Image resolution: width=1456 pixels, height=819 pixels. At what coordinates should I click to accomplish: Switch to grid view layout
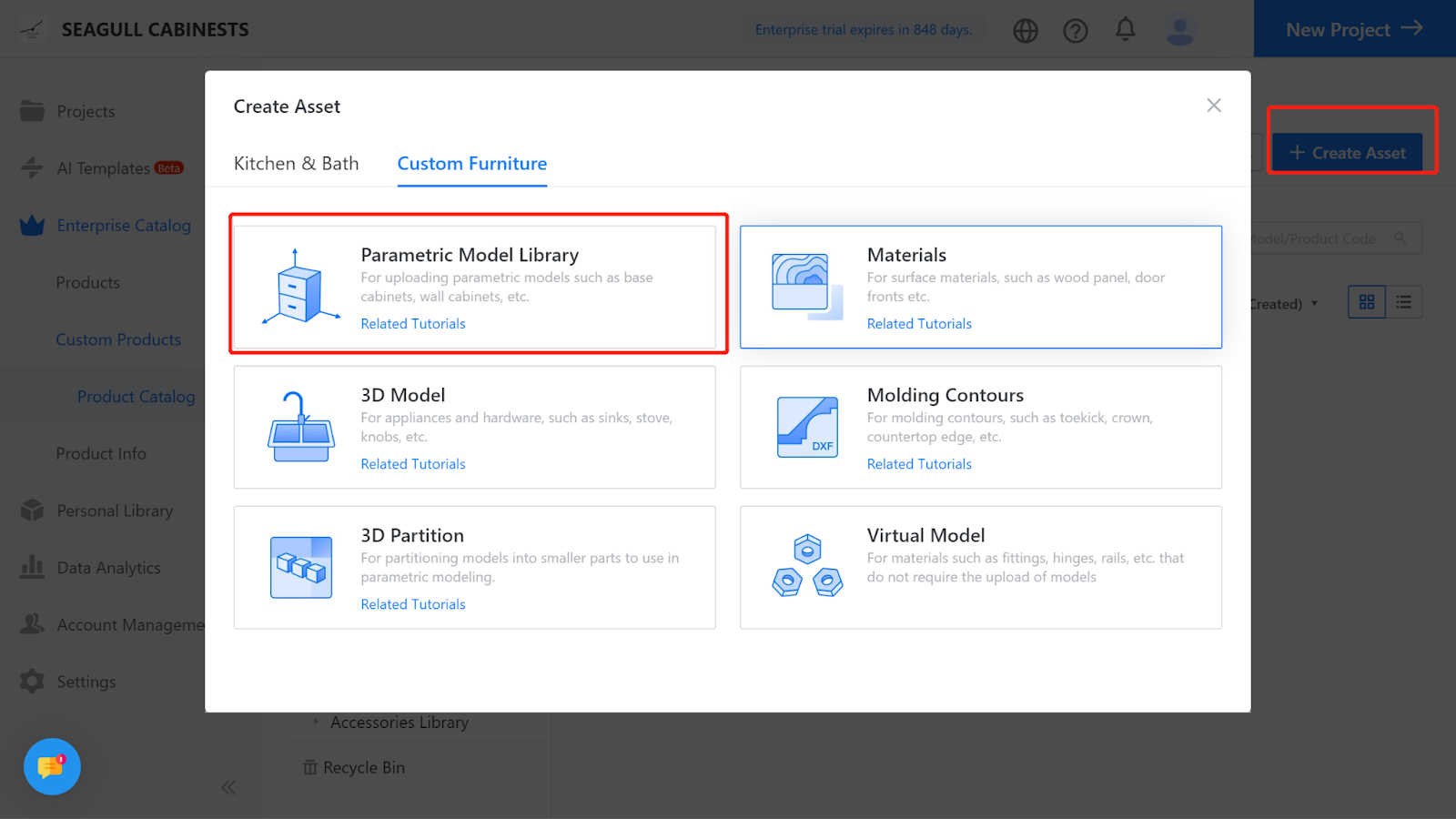[x=1367, y=302]
